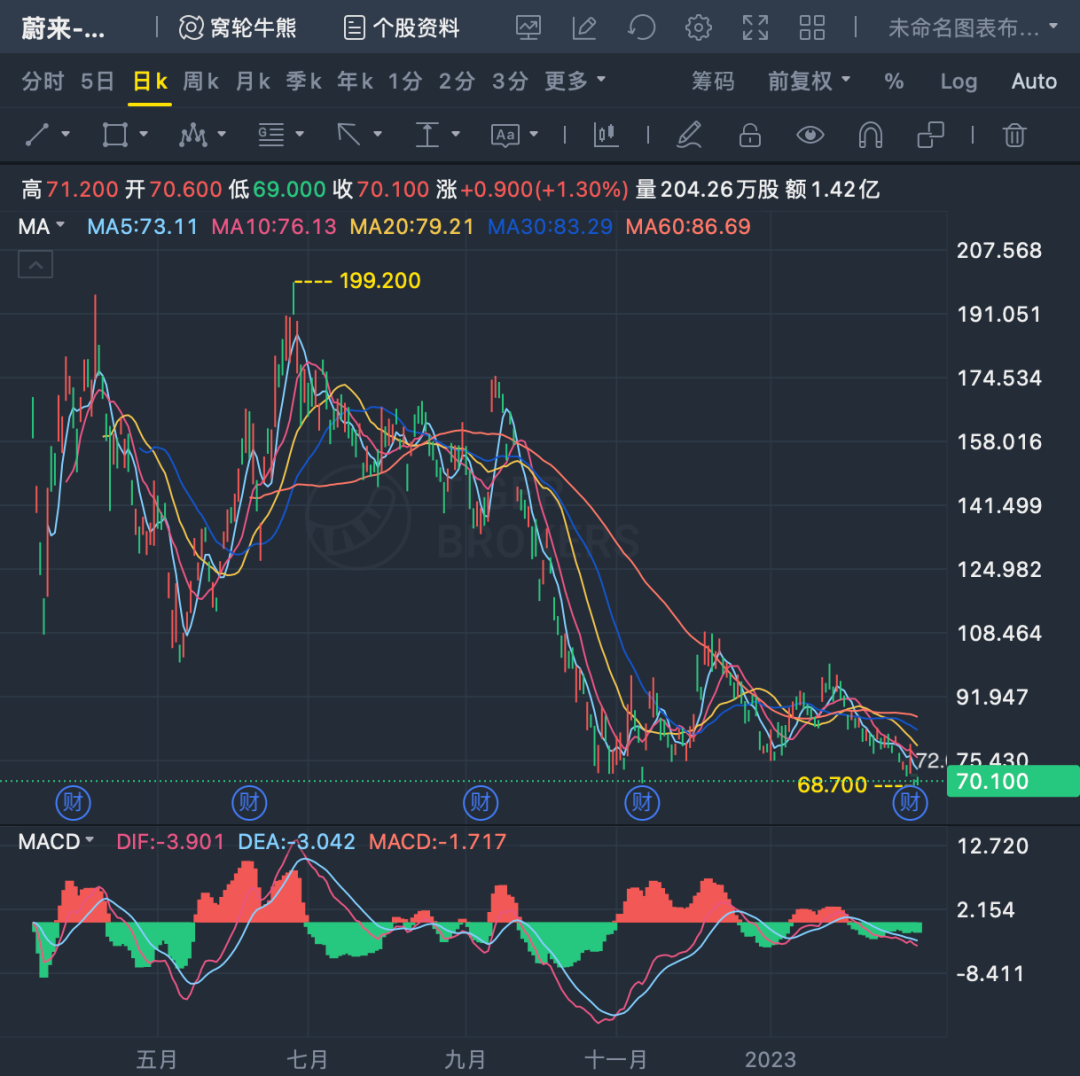The image size is (1080, 1076).
Task: Select the 2分 two-minute tab
Action: click(457, 81)
